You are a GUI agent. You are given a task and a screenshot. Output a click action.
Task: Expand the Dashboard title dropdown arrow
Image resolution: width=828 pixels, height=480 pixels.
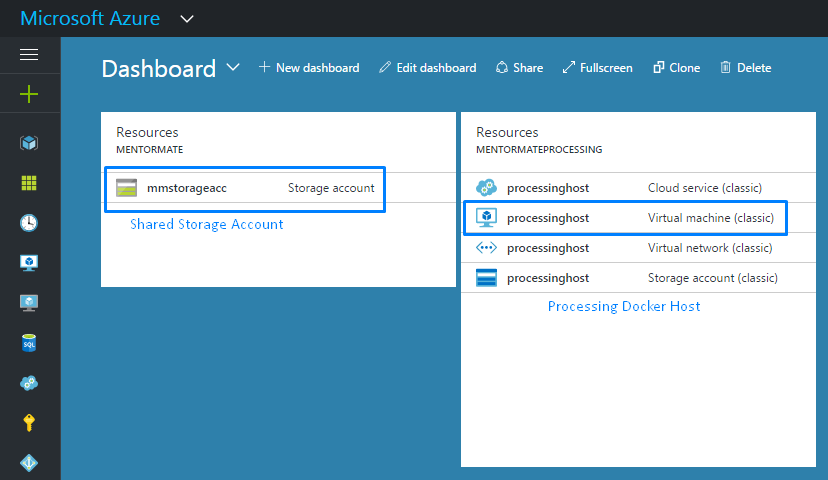(x=233, y=68)
